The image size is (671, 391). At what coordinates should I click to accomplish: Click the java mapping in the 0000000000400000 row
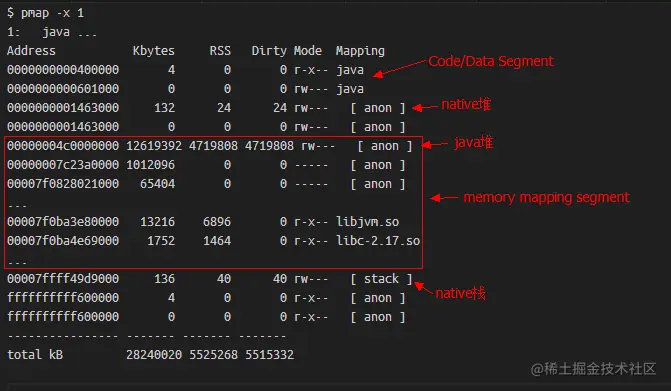pyautogui.click(x=350, y=70)
